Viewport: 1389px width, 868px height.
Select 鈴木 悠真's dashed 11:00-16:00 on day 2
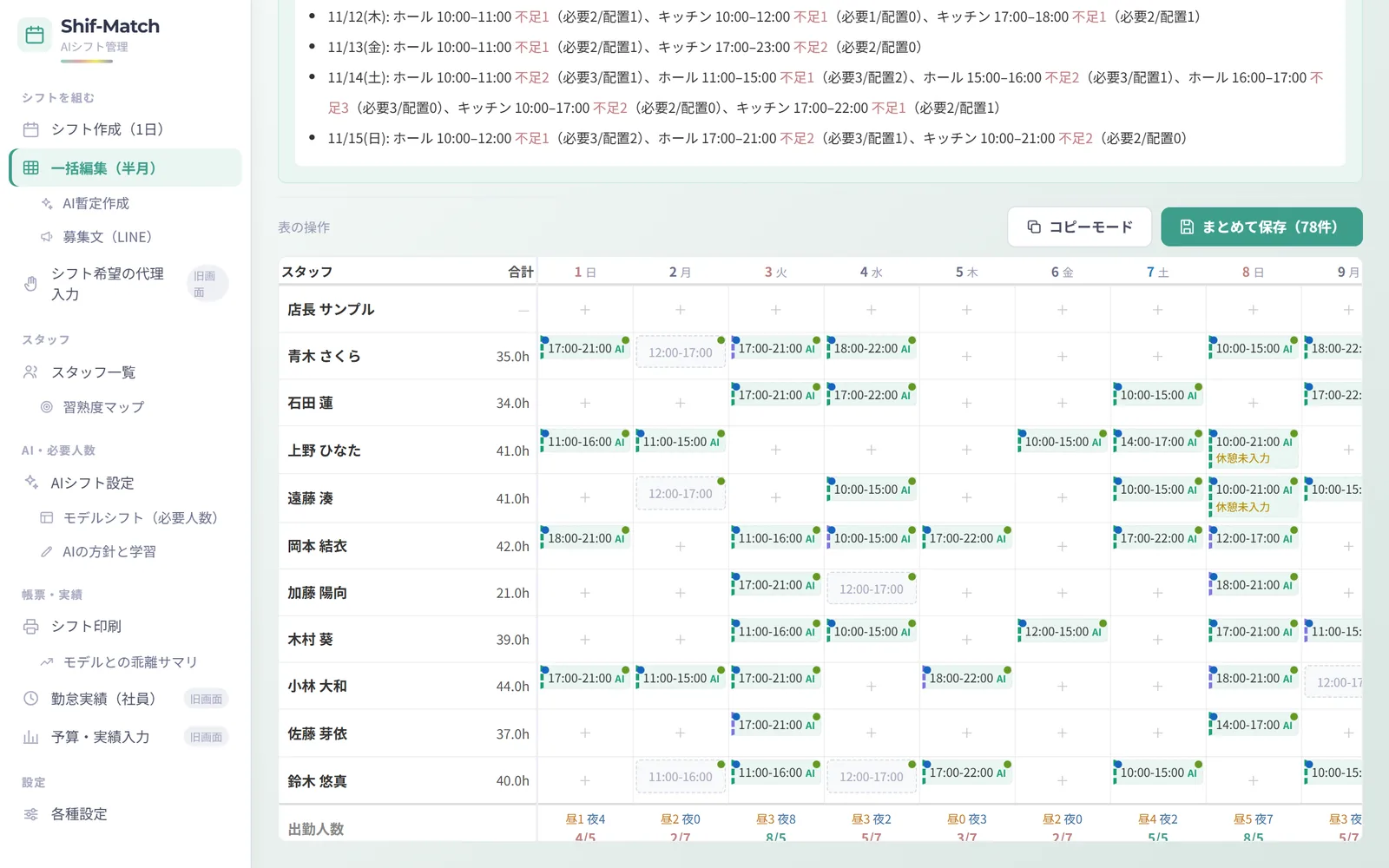tap(681, 777)
